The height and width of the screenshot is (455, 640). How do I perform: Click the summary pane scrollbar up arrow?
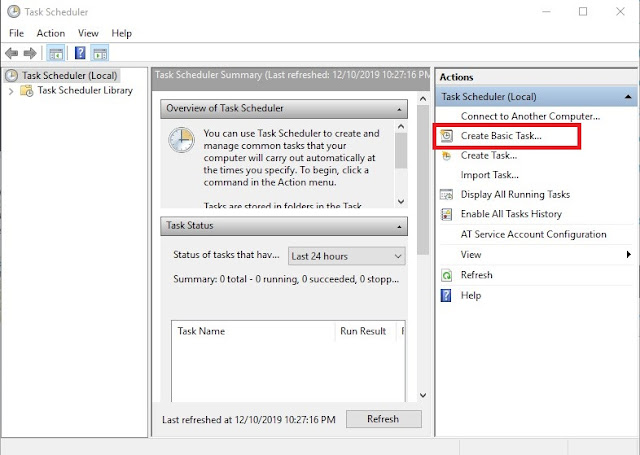423,99
